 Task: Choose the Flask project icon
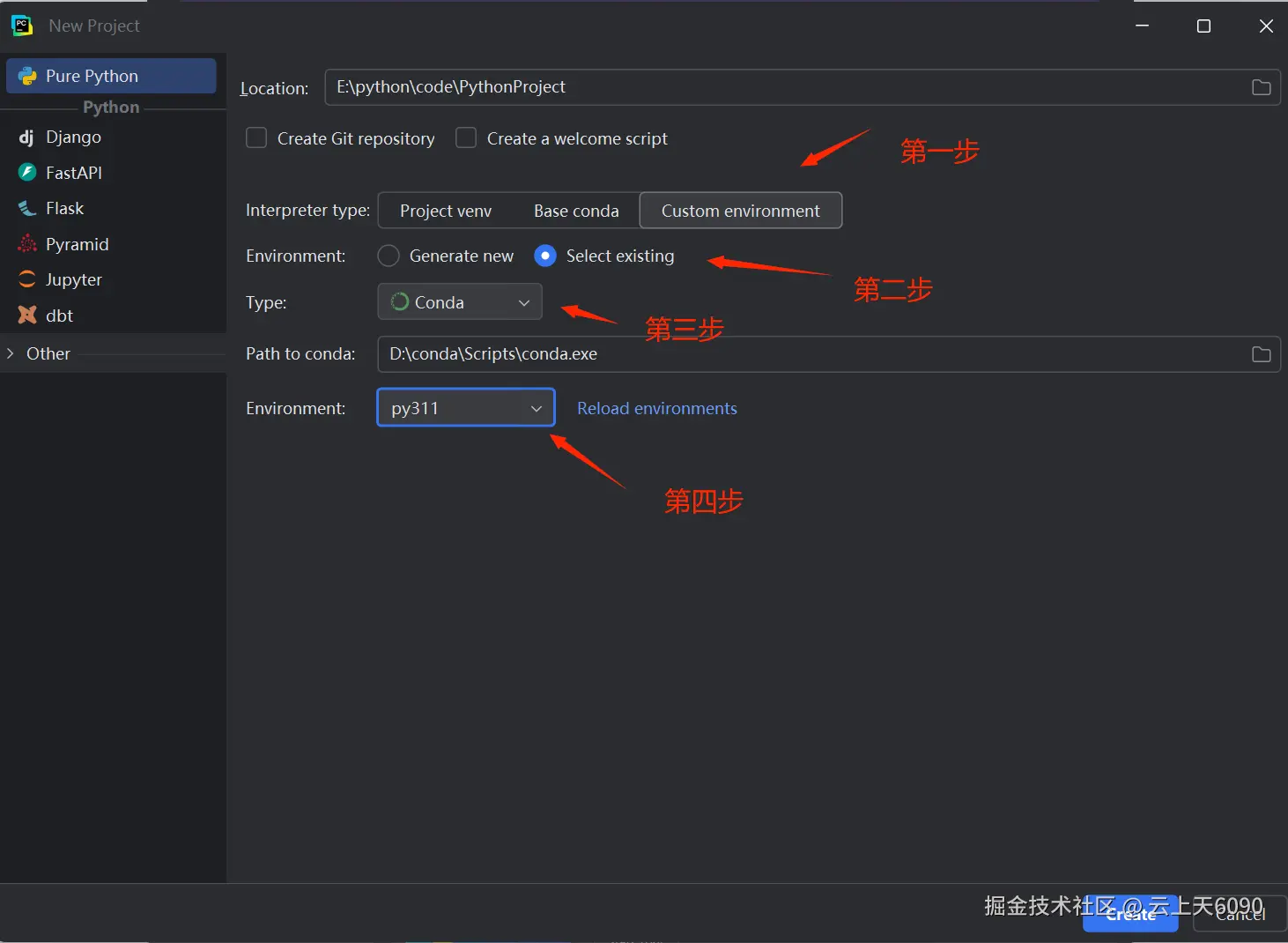[27, 209]
